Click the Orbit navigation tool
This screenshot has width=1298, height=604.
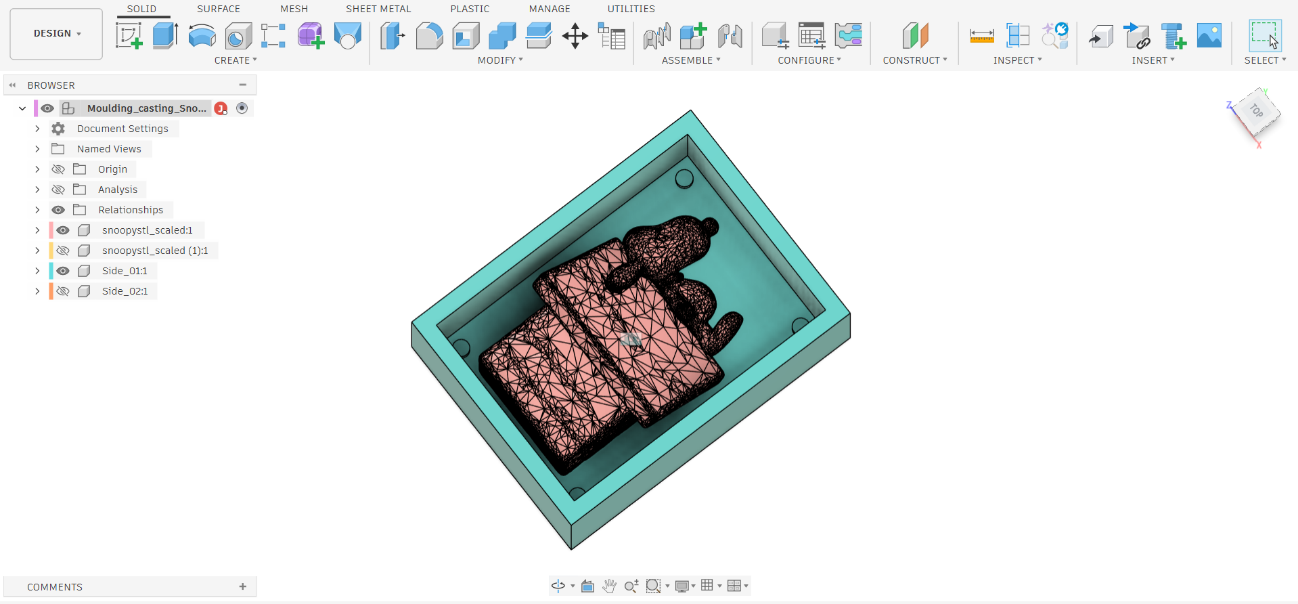558,585
